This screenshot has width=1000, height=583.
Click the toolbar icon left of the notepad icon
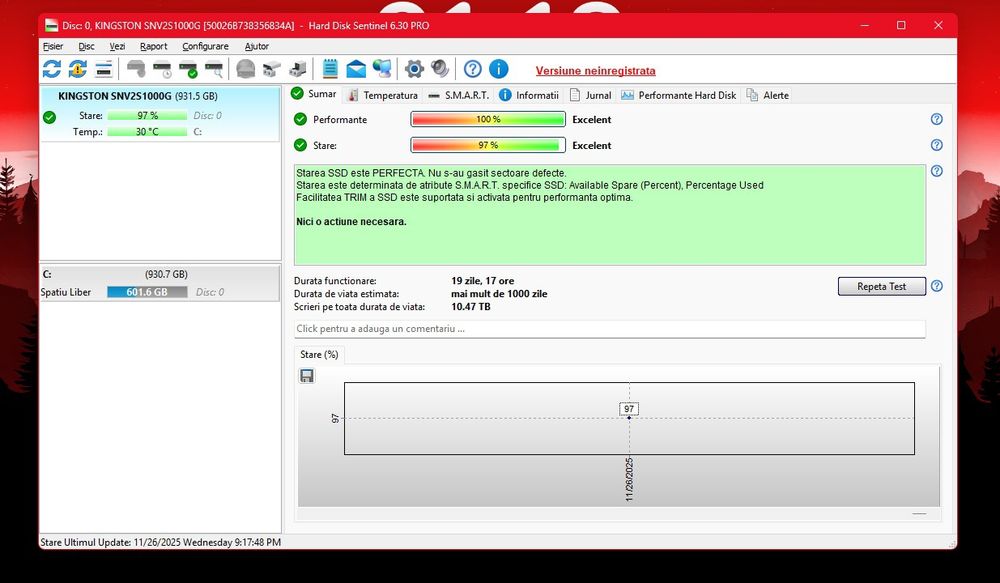click(298, 69)
